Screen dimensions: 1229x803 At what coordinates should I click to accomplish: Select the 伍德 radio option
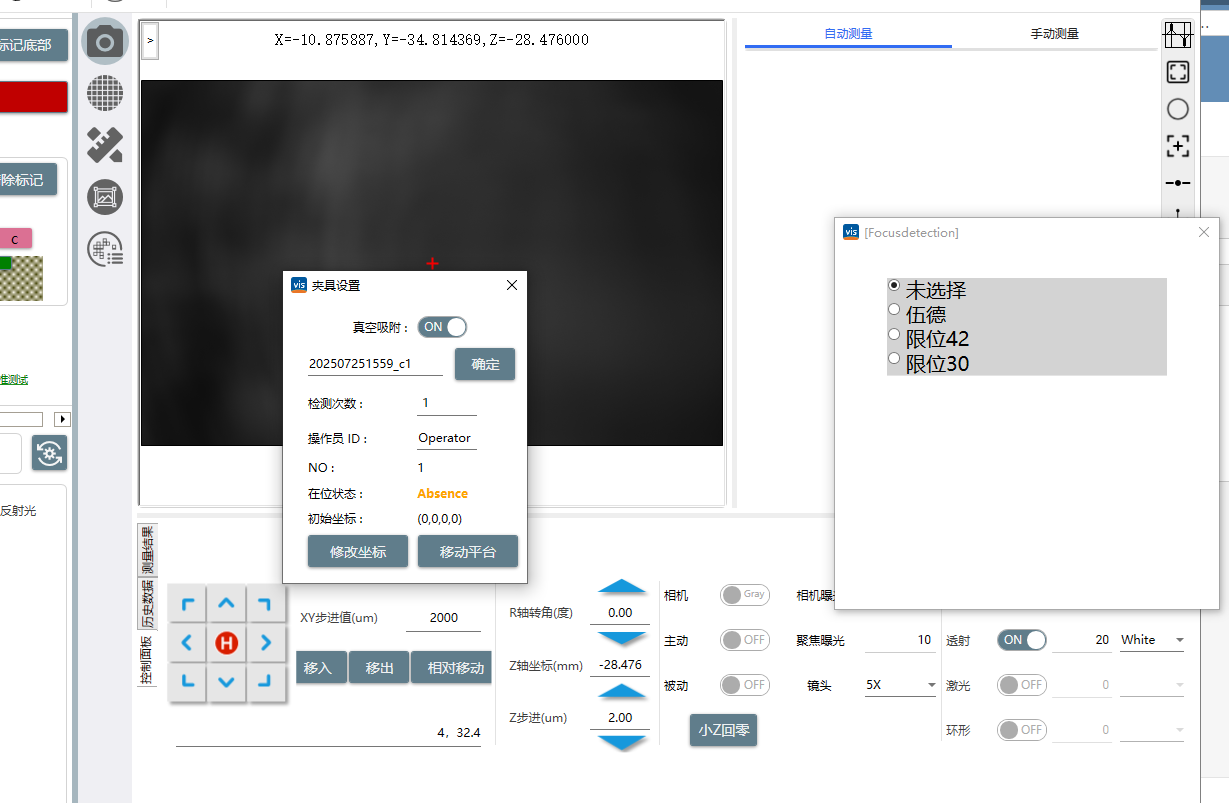[x=894, y=312]
